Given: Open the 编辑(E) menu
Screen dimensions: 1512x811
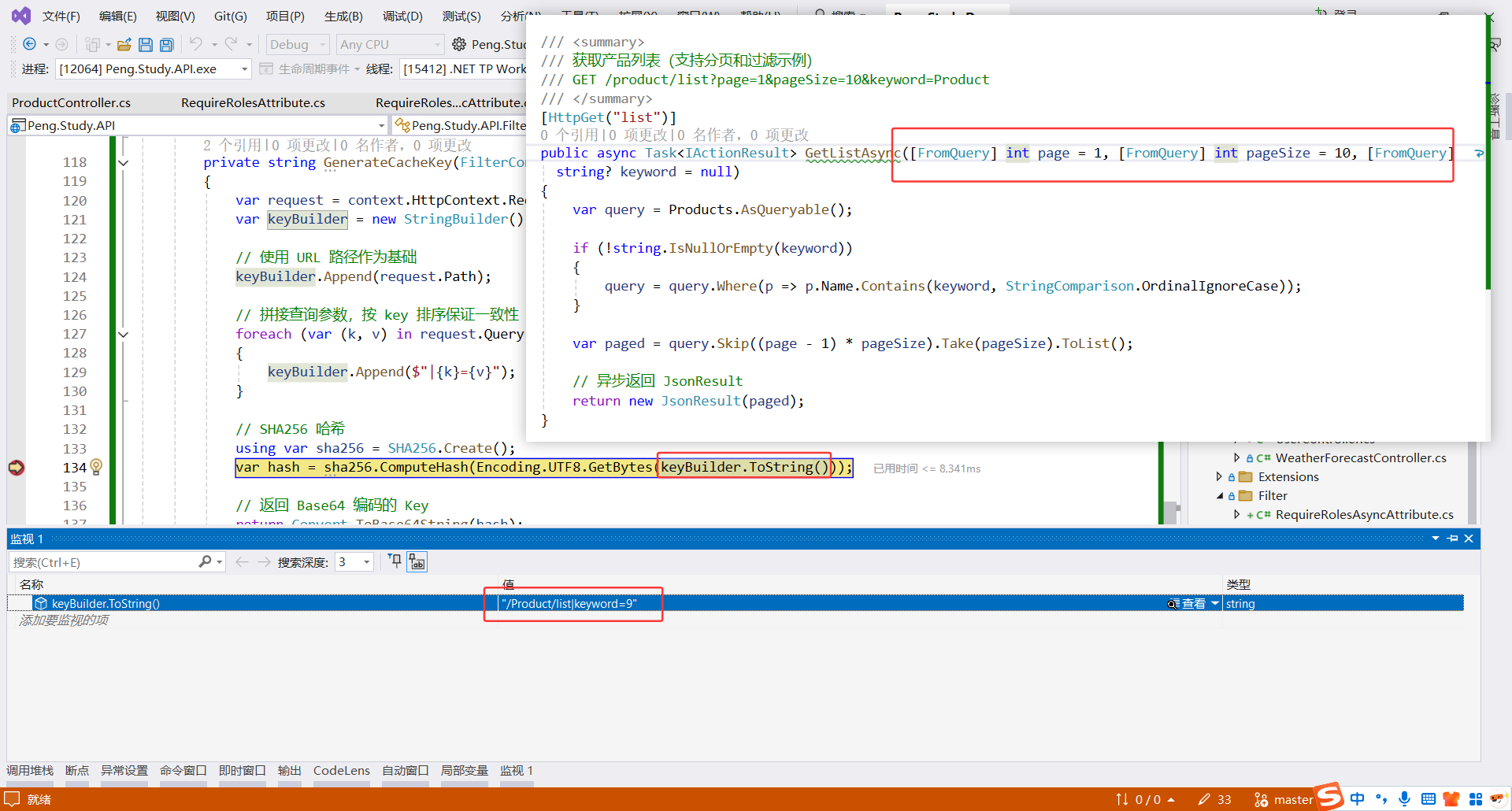Looking at the screenshot, I should click(117, 16).
